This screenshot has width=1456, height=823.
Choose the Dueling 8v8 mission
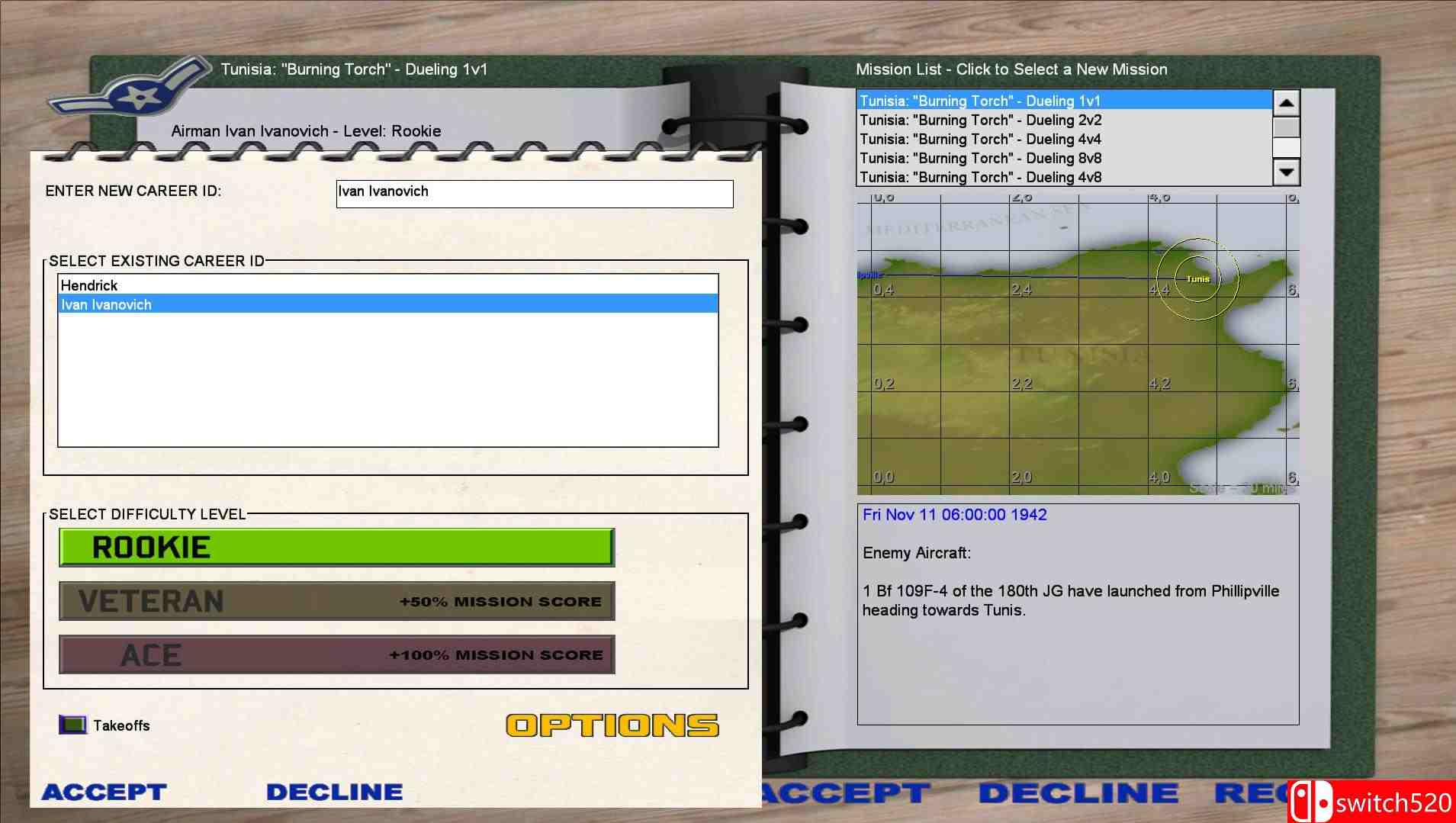[x=980, y=159]
